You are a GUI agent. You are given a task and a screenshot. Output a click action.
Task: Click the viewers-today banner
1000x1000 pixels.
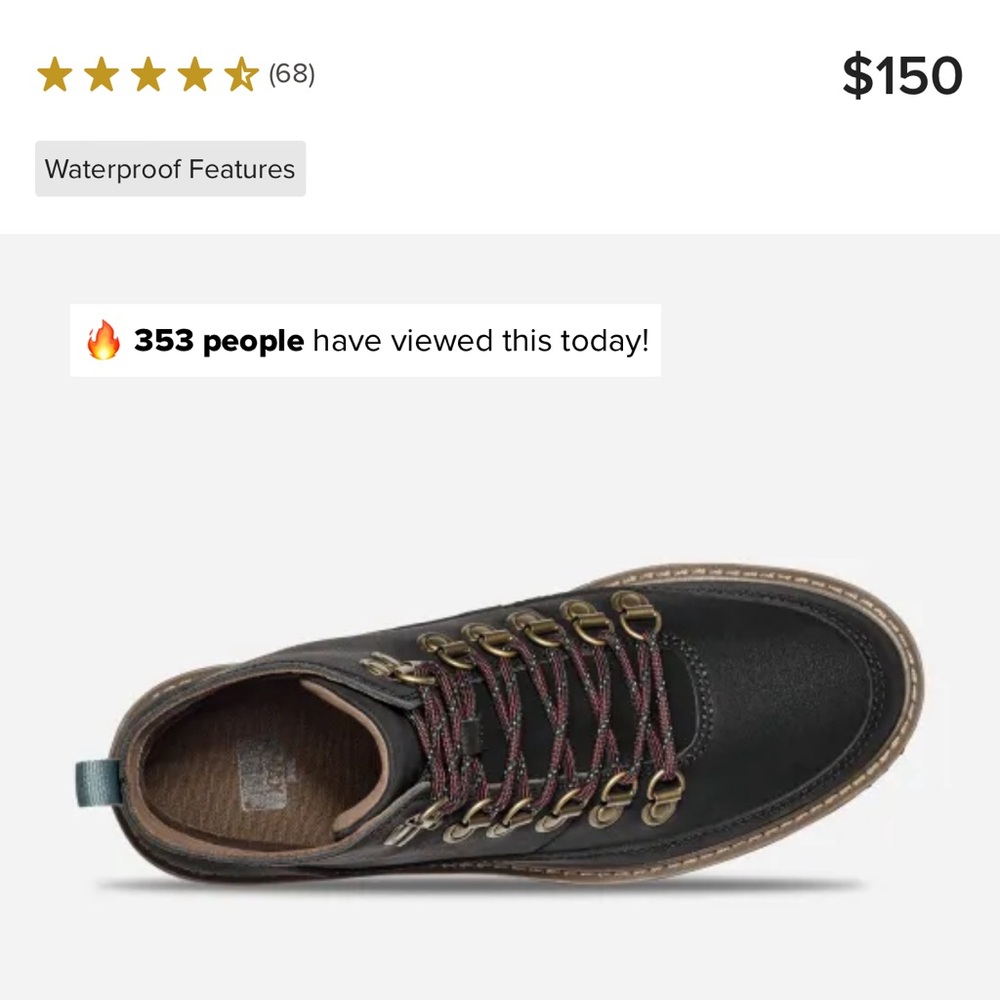[365, 340]
